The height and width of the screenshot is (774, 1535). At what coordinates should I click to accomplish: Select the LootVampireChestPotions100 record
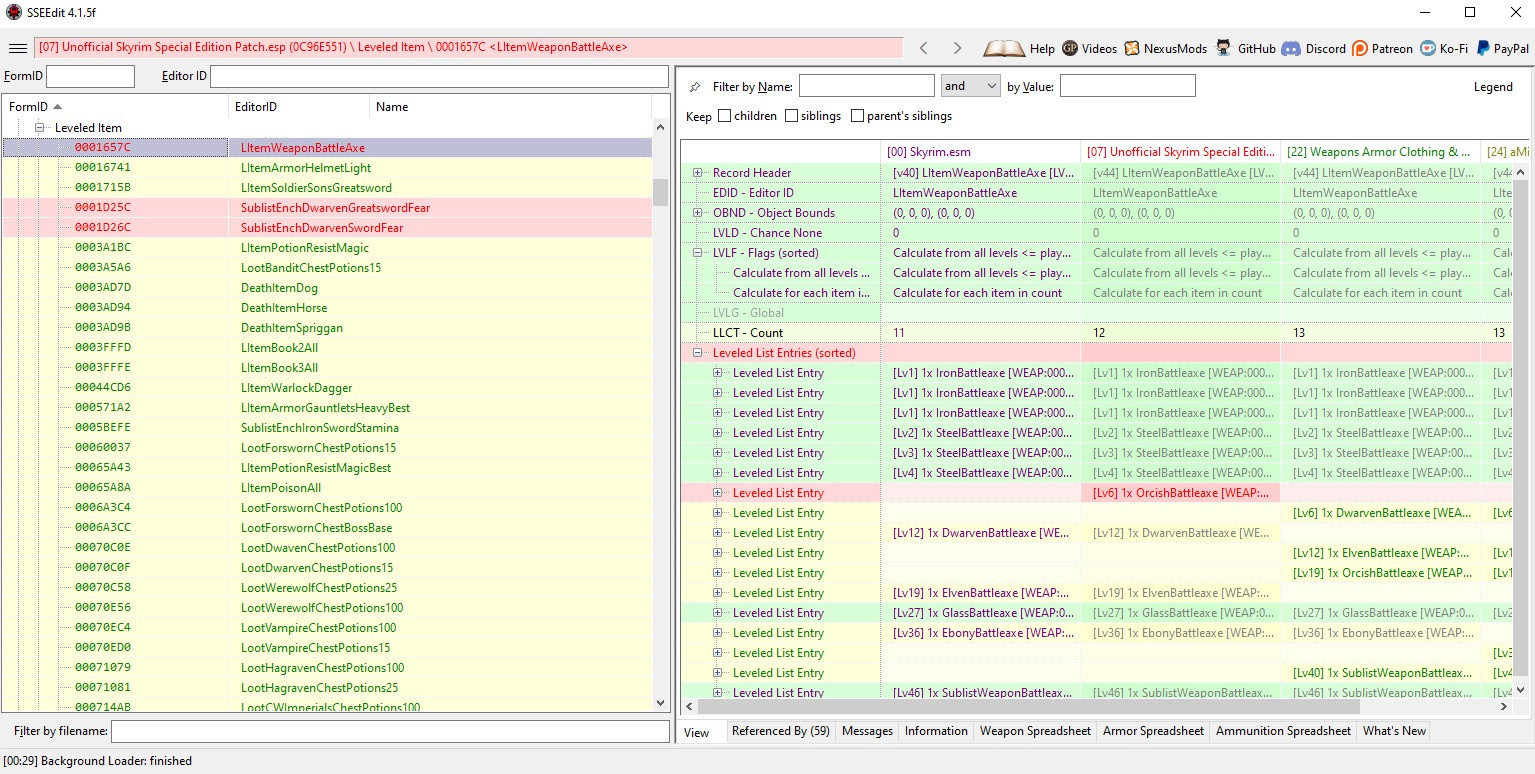(327, 628)
